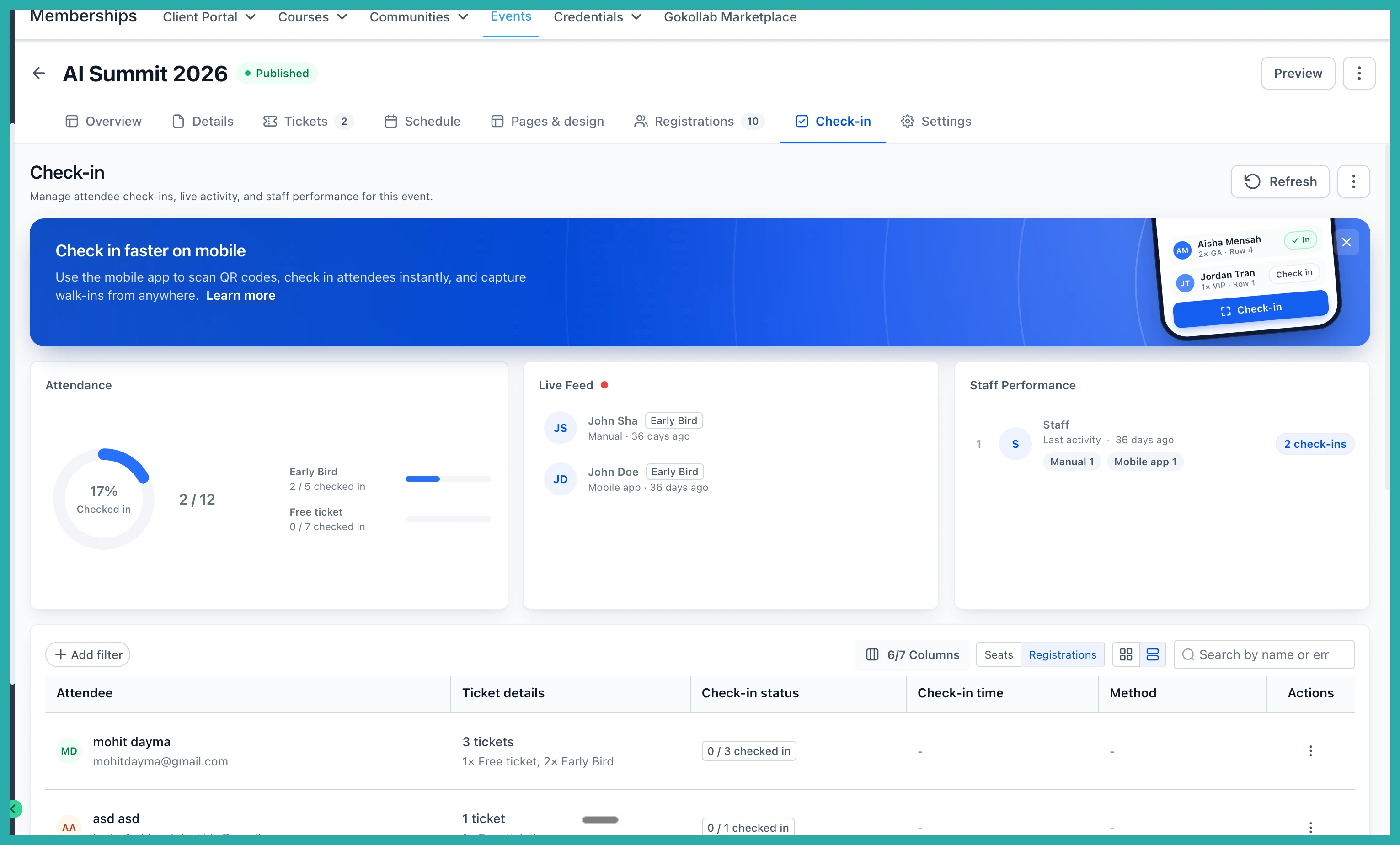Select the list layout view icon
This screenshot has width=1400, height=845.
[x=1152, y=655]
